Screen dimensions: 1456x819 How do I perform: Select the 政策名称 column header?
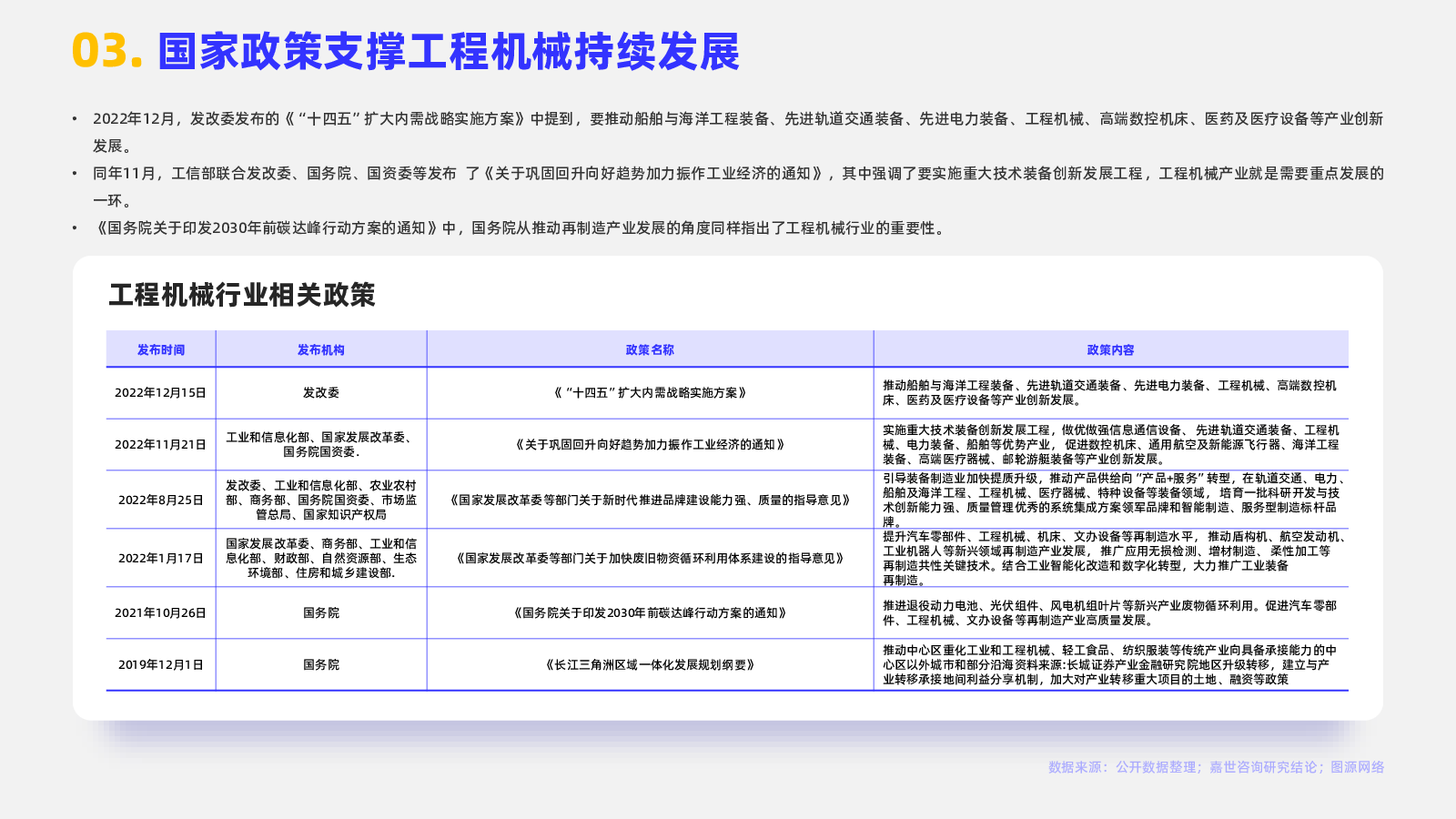pos(650,349)
